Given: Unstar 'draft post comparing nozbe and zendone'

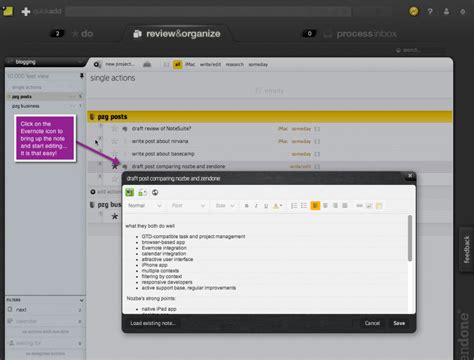Looking at the screenshot, I should point(115,166).
